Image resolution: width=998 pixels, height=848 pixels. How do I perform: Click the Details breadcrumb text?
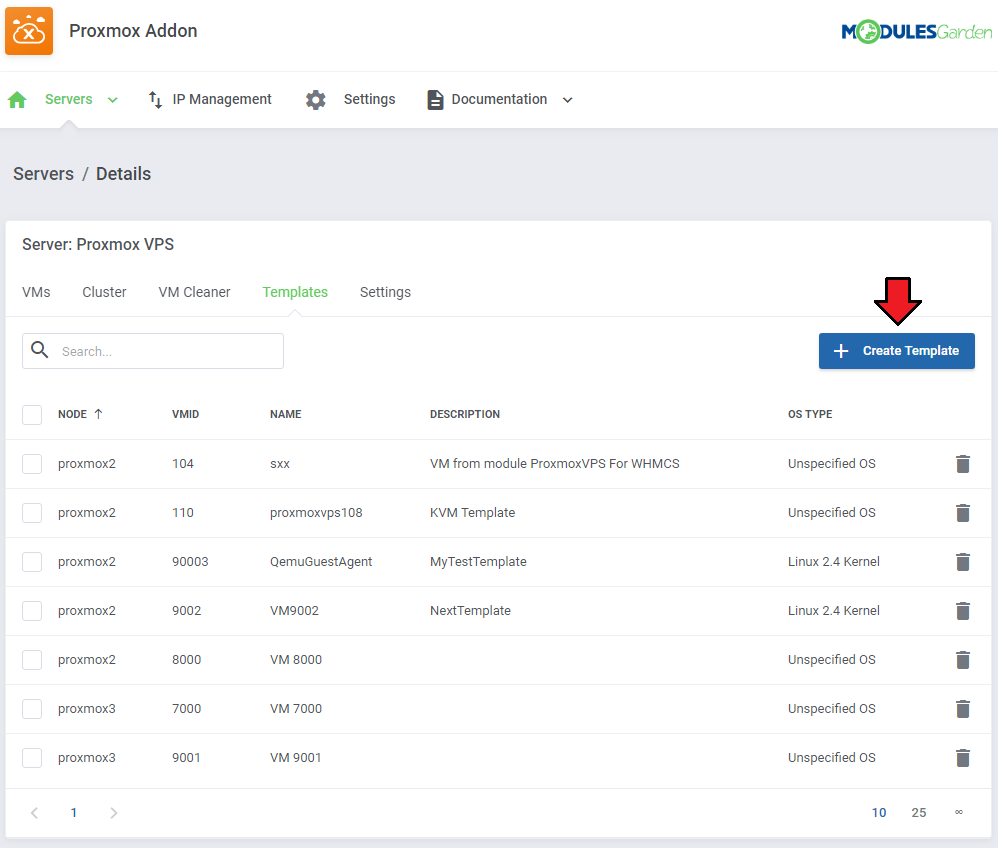[x=123, y=174]
